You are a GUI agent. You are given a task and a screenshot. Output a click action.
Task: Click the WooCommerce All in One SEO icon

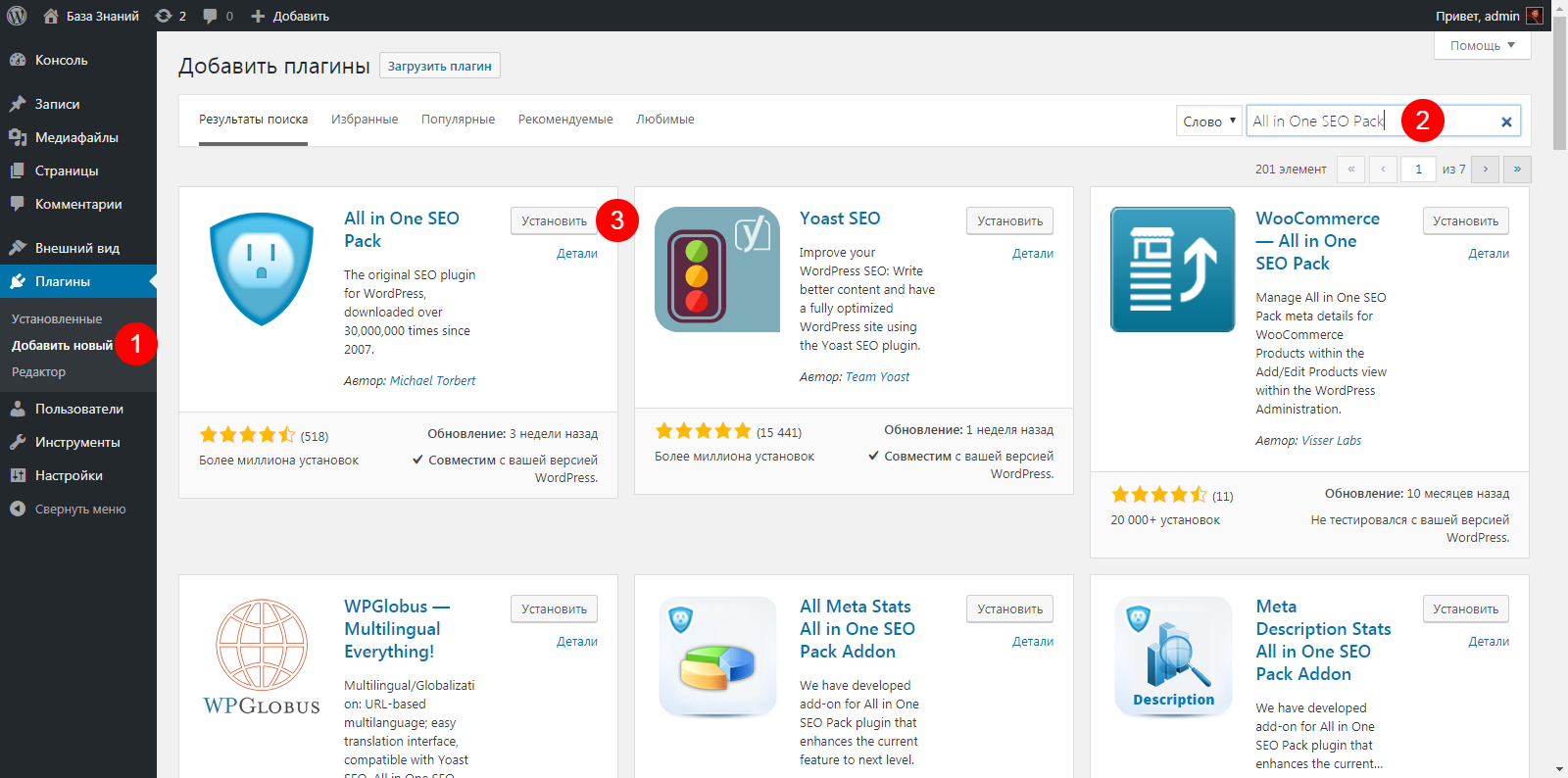(x=1173, y=269)
